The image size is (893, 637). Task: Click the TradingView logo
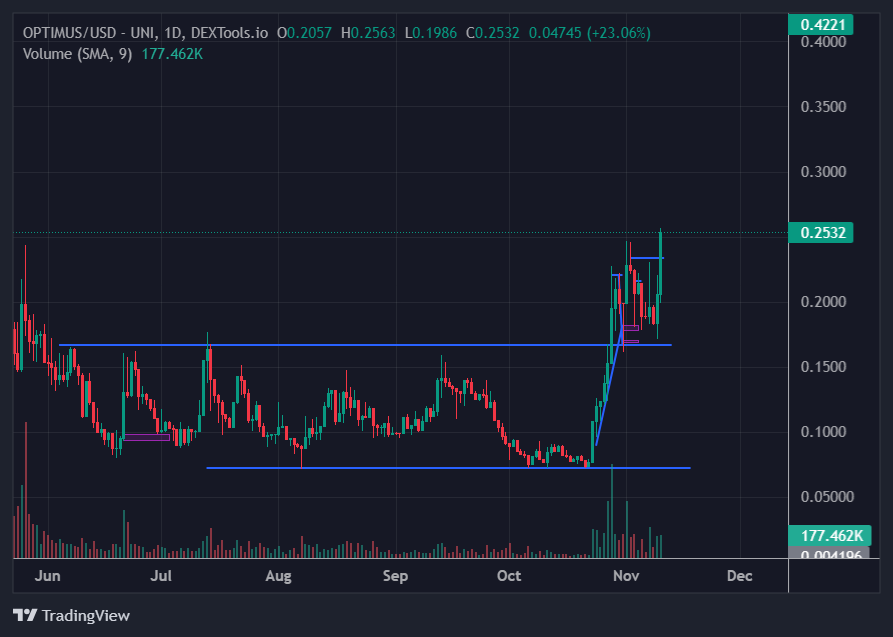coord(72,615)
